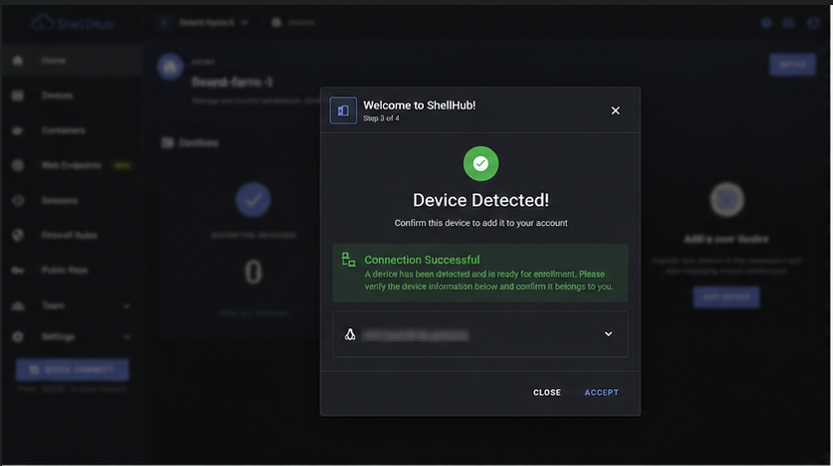Open Public Keys in the sidebar
The height and width of the screenshot is (466, 833).
72,270
